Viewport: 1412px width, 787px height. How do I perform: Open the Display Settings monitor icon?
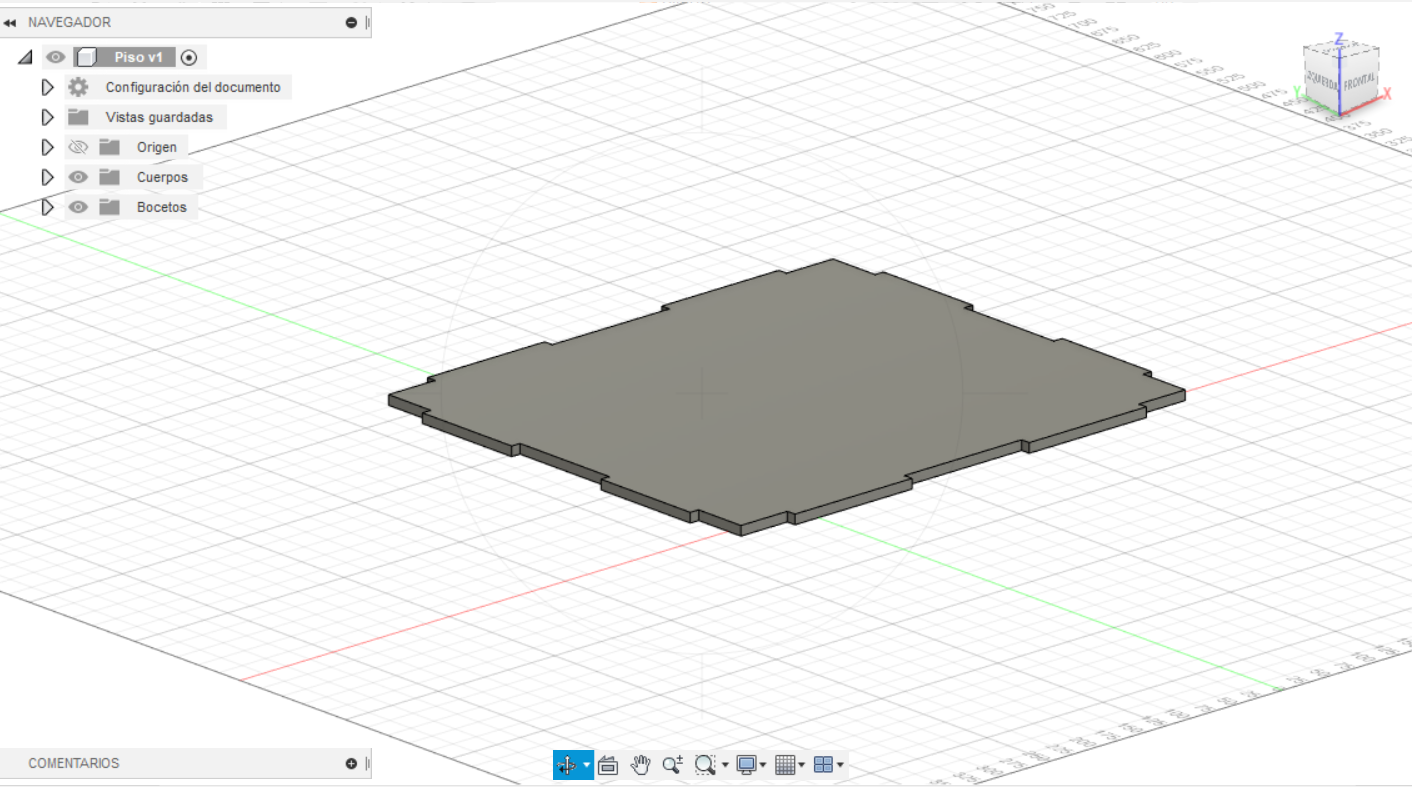pos(746,765)
